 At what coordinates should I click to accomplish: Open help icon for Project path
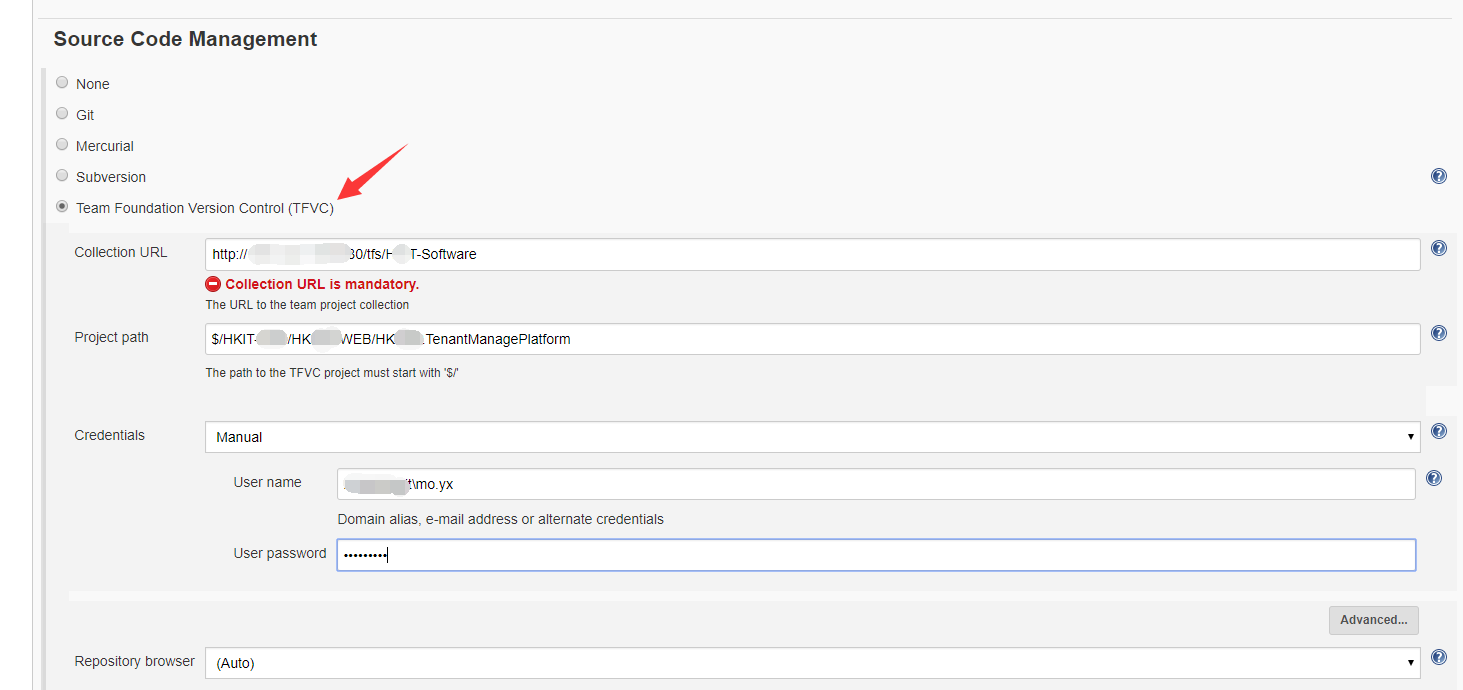(1439, 333)
